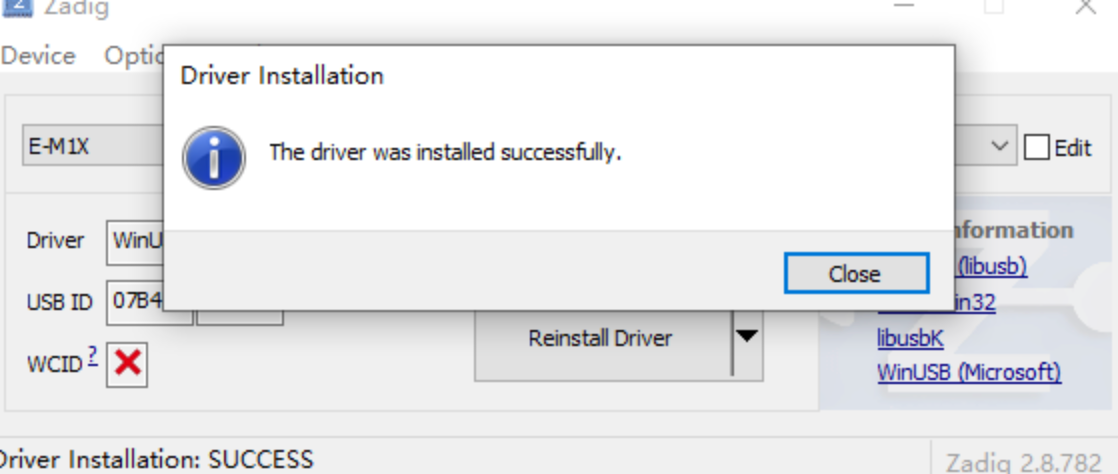
Task: Open the libusbK information link
Action: 910,338
